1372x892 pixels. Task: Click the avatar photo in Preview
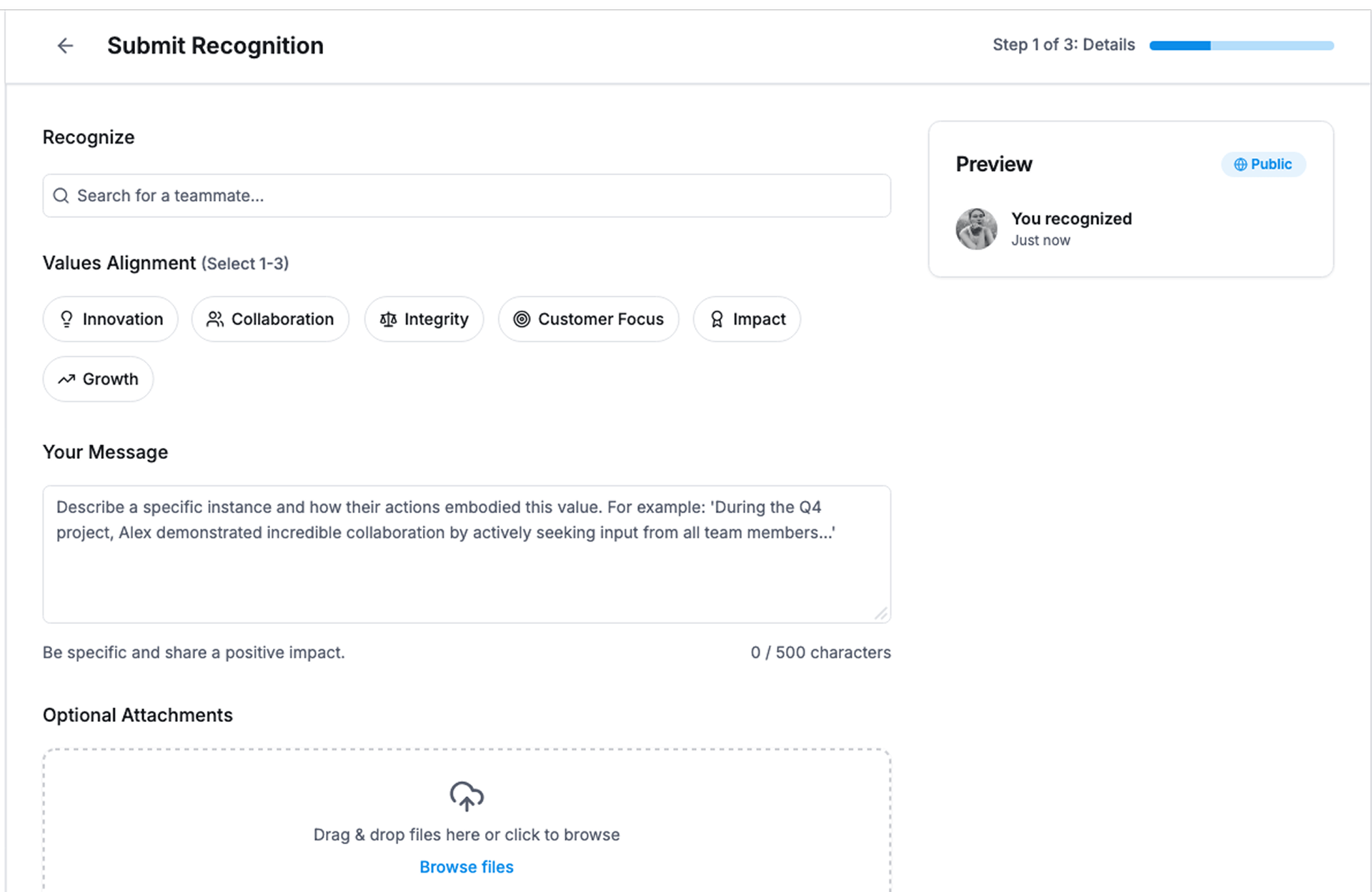[976, 229]
